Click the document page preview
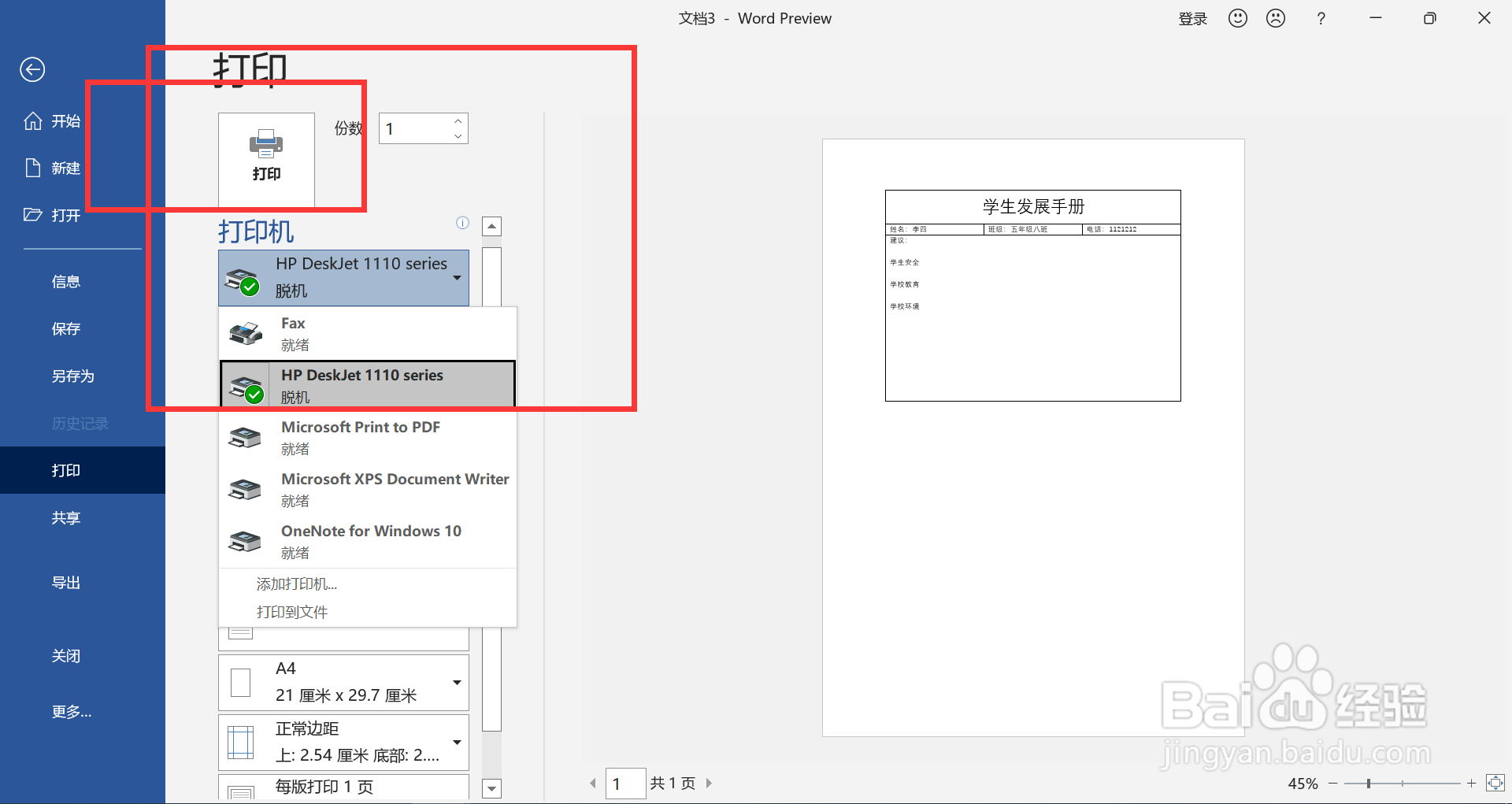Viewport: 1512px width, 804px height. (1033, 438)
